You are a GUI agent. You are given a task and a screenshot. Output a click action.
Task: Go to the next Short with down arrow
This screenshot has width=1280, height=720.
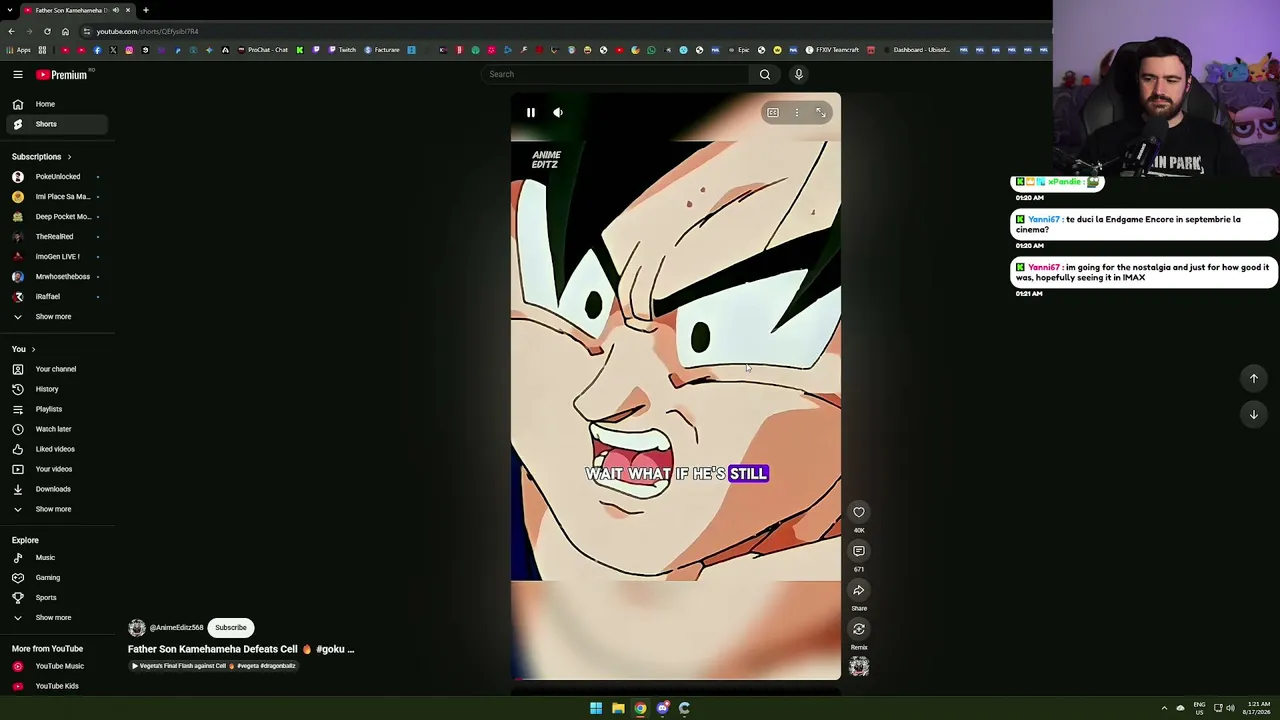(1254, 414)
